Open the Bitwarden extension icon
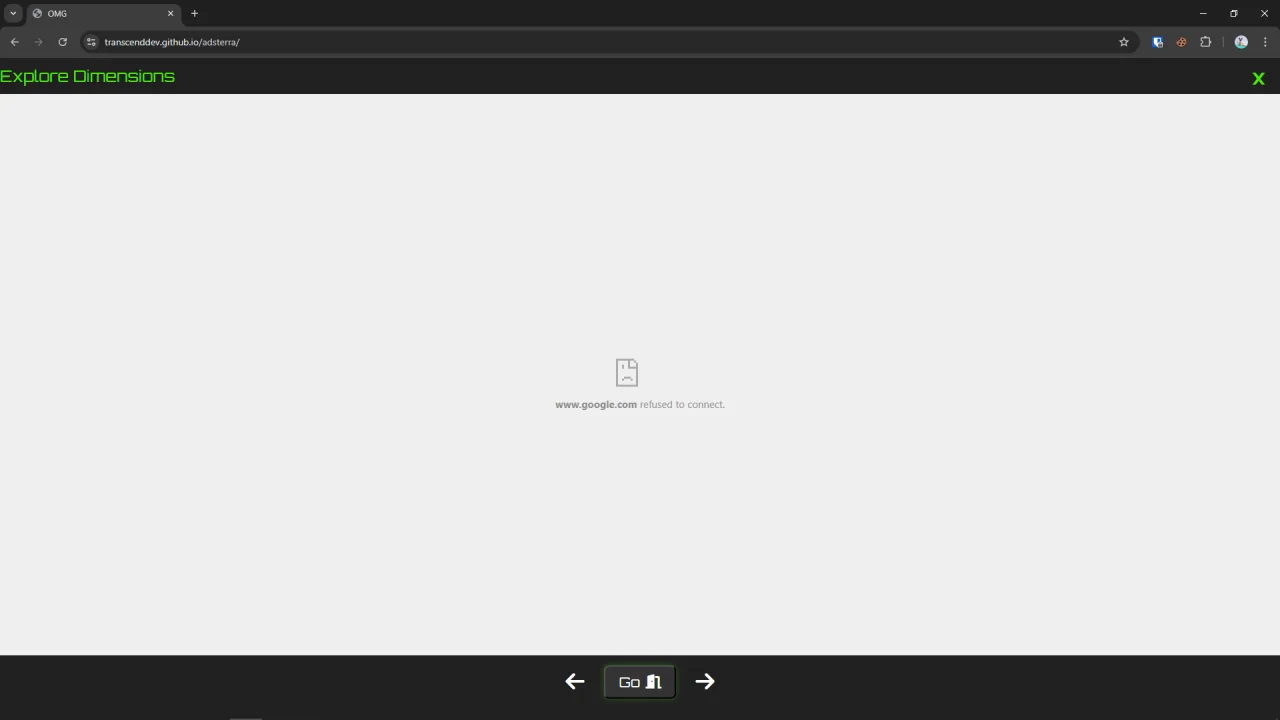The width and height of the screenshot is (1280, 720). [1158, 42]
